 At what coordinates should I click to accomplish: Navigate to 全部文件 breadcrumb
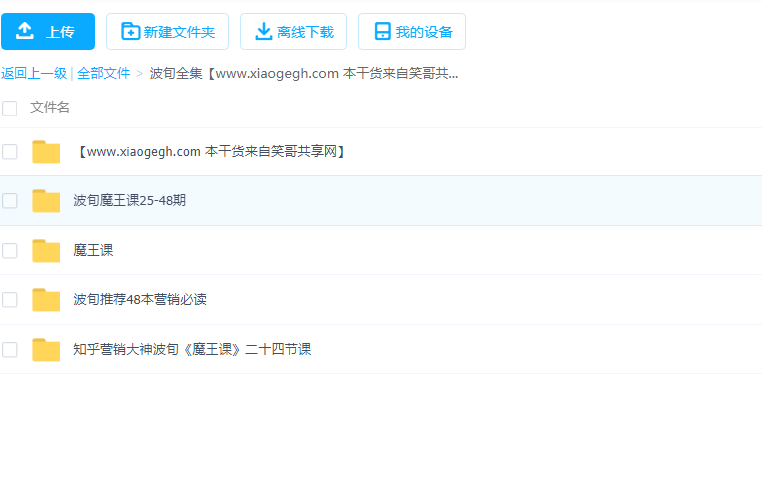(x=104, y=73)
